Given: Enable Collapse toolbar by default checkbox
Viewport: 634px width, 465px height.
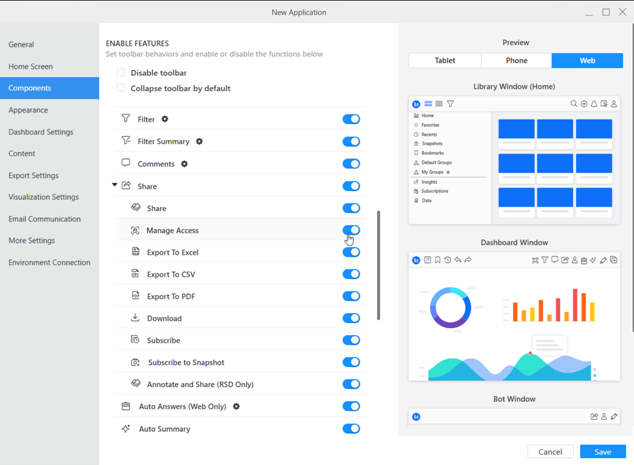Looking at the screenshot, I should coord(121,88).
